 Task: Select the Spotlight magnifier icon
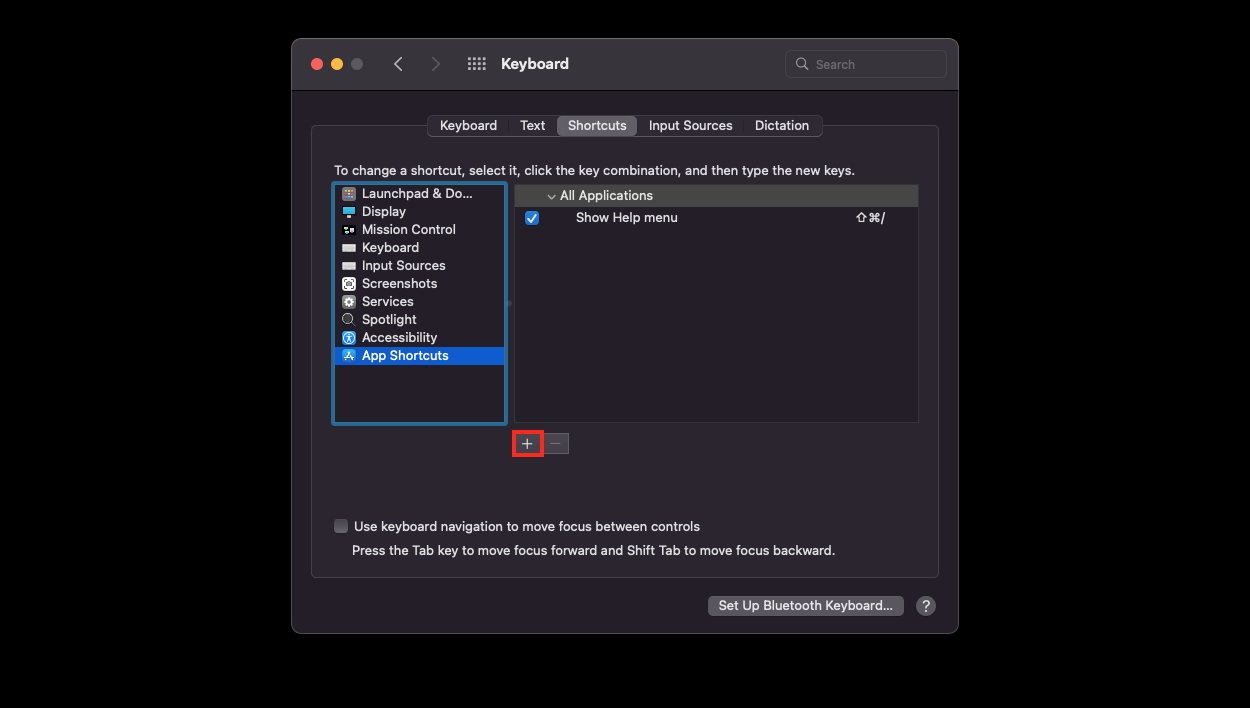point(348,320)
